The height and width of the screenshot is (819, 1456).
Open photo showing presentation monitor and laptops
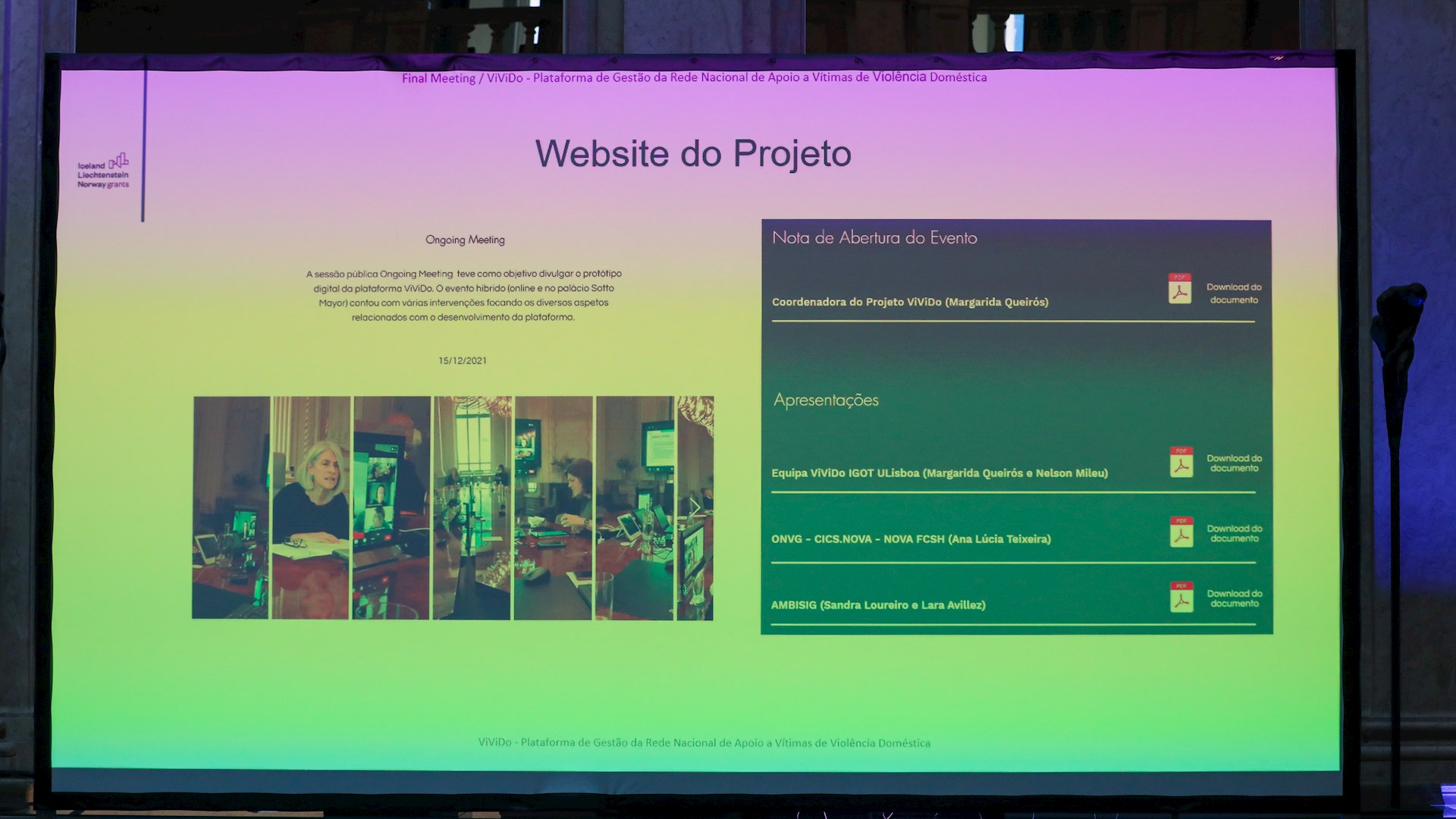634,507
